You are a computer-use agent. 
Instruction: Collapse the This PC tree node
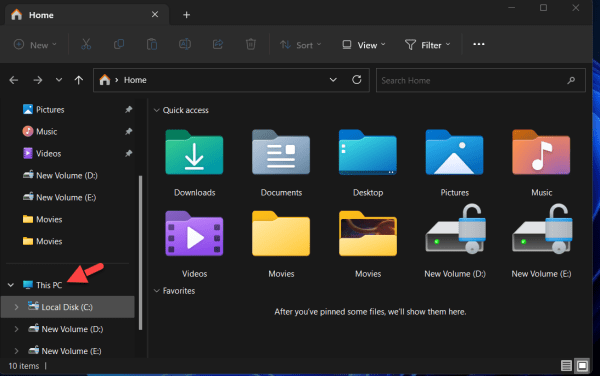11,285
